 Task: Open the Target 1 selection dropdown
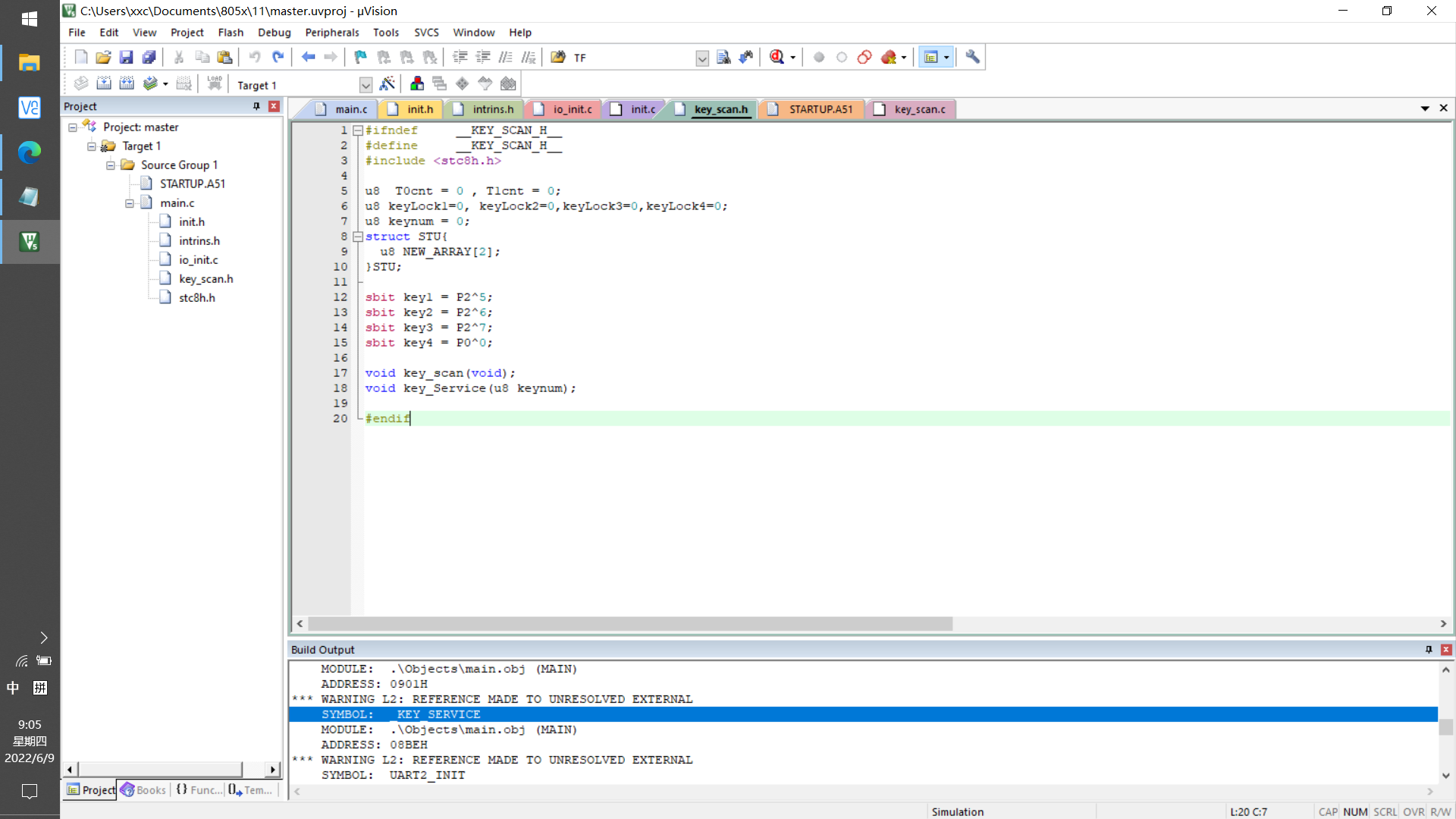pos(366,85)
